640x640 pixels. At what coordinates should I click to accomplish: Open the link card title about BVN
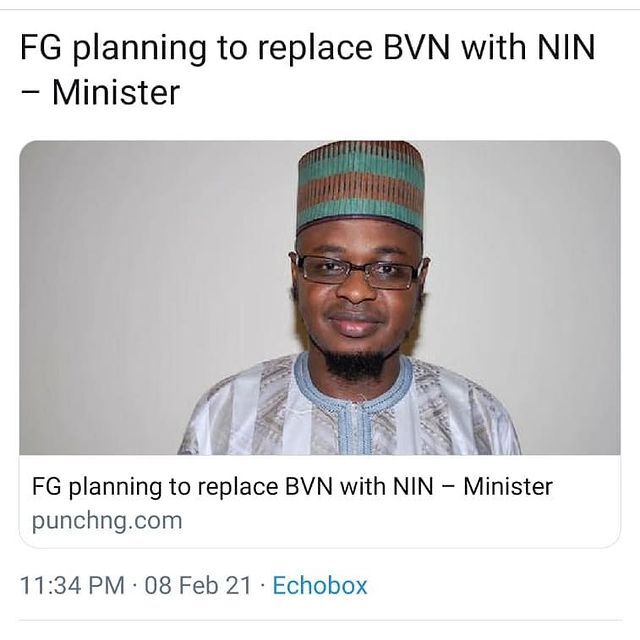pos(292,487)
